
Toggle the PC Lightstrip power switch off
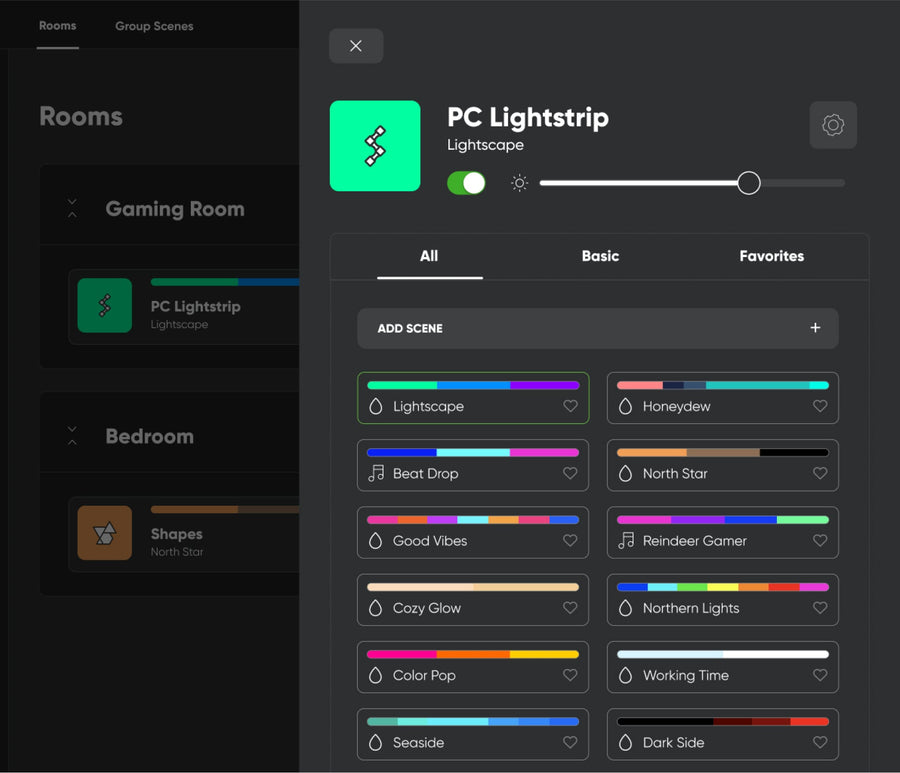pos(466,183)
